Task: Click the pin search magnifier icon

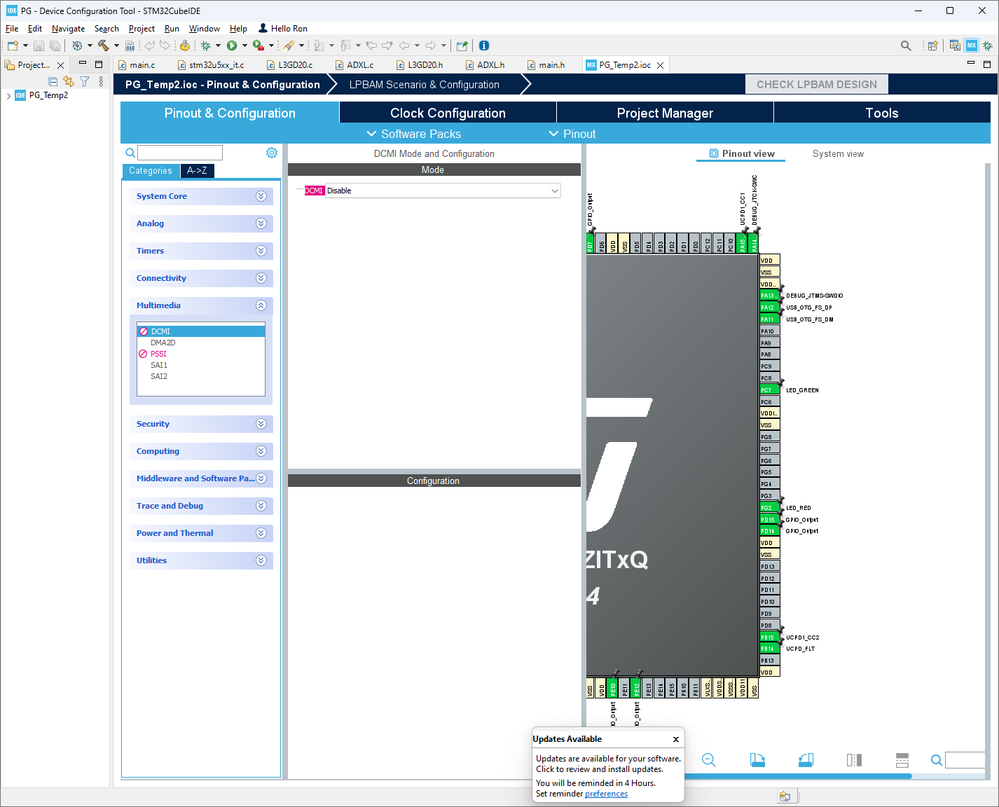Action: 936,760
